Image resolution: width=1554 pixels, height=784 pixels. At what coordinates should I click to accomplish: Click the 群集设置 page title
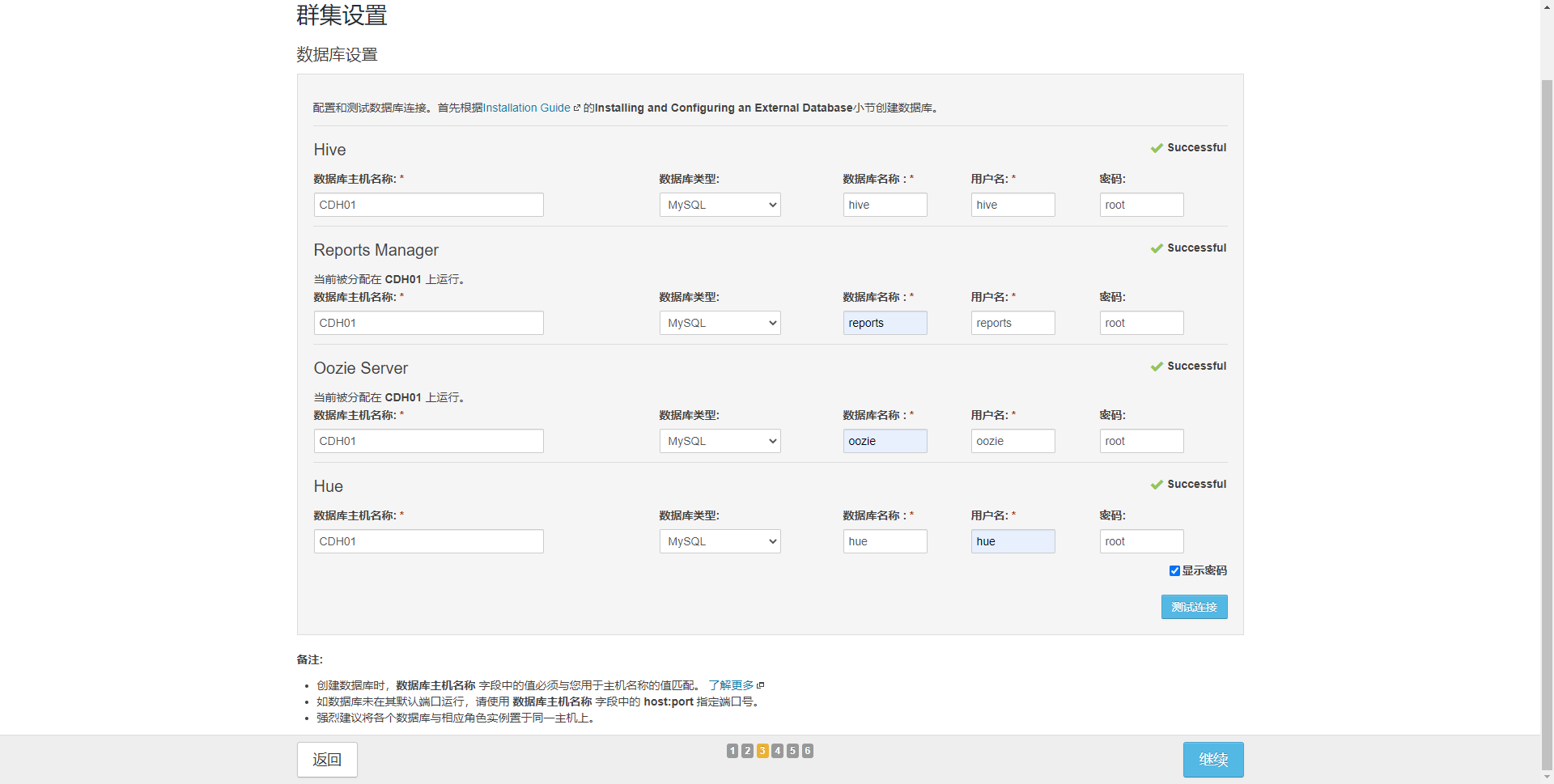tap(342, 15)
